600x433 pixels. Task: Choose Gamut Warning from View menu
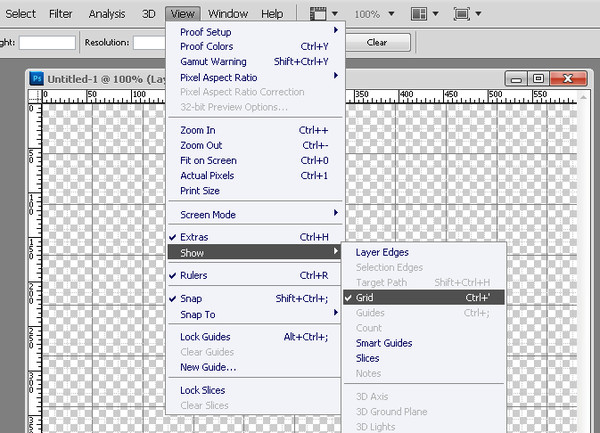pyautogui.click(x=256, y=61)
